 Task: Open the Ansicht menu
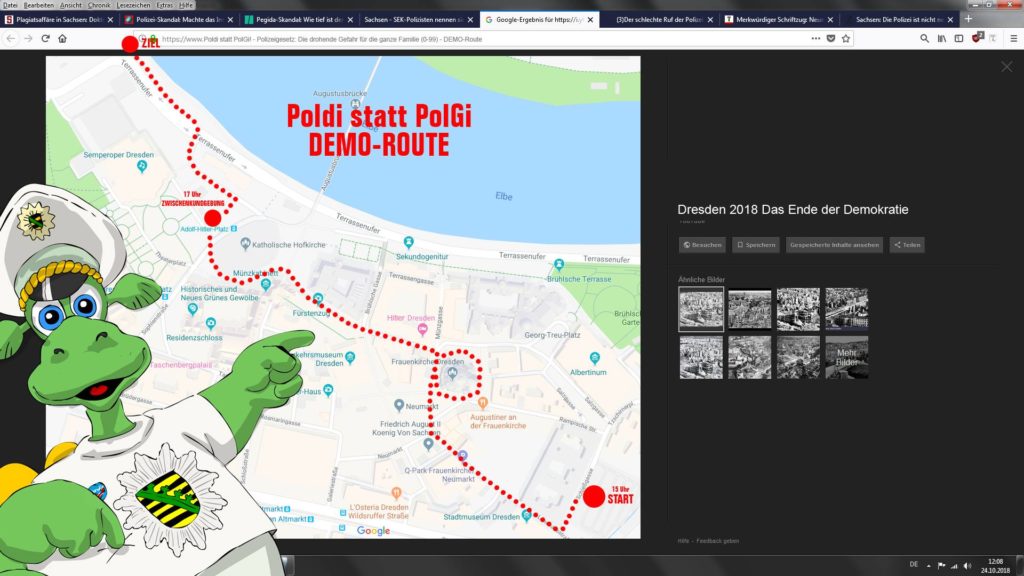click(71, 5)
